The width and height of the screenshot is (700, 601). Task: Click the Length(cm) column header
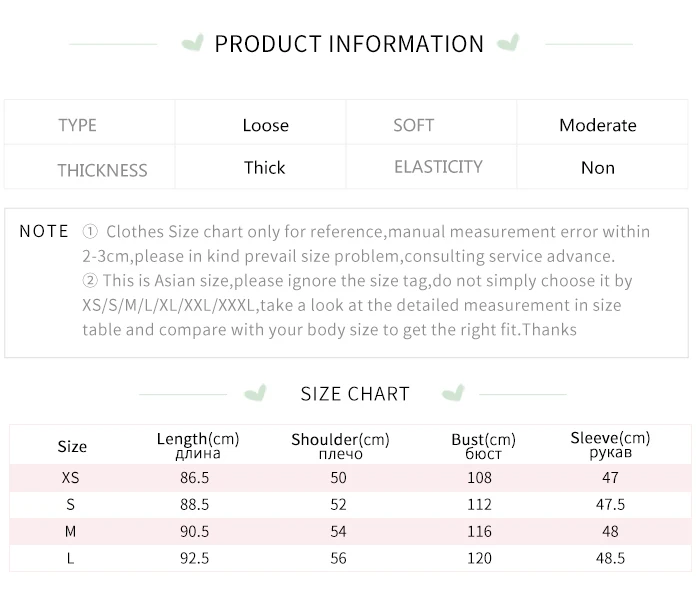coord(198,445)
